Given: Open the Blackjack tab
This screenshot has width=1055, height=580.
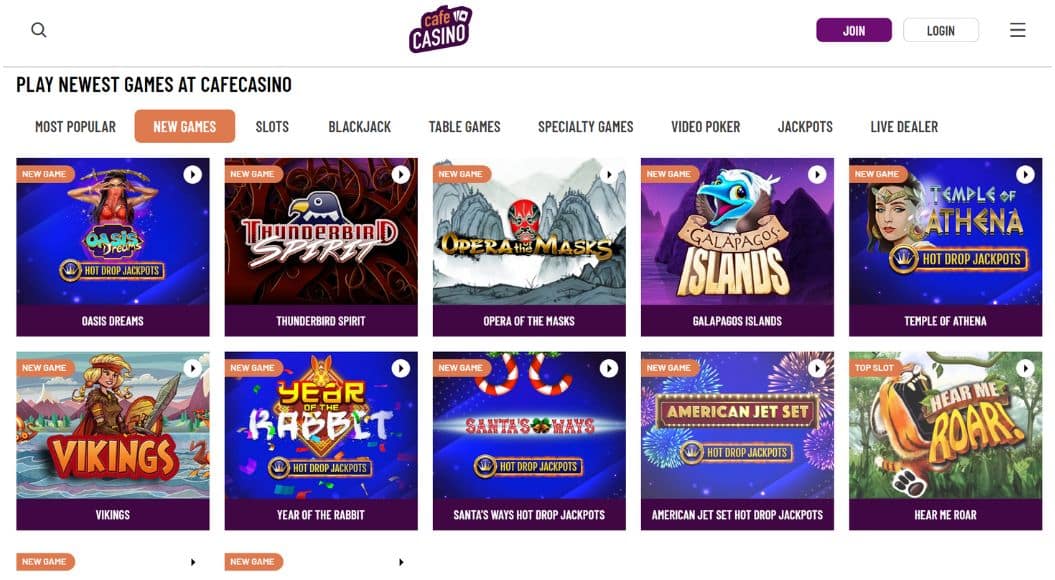Looking at the screenshot, I should (x=359, y=126).
